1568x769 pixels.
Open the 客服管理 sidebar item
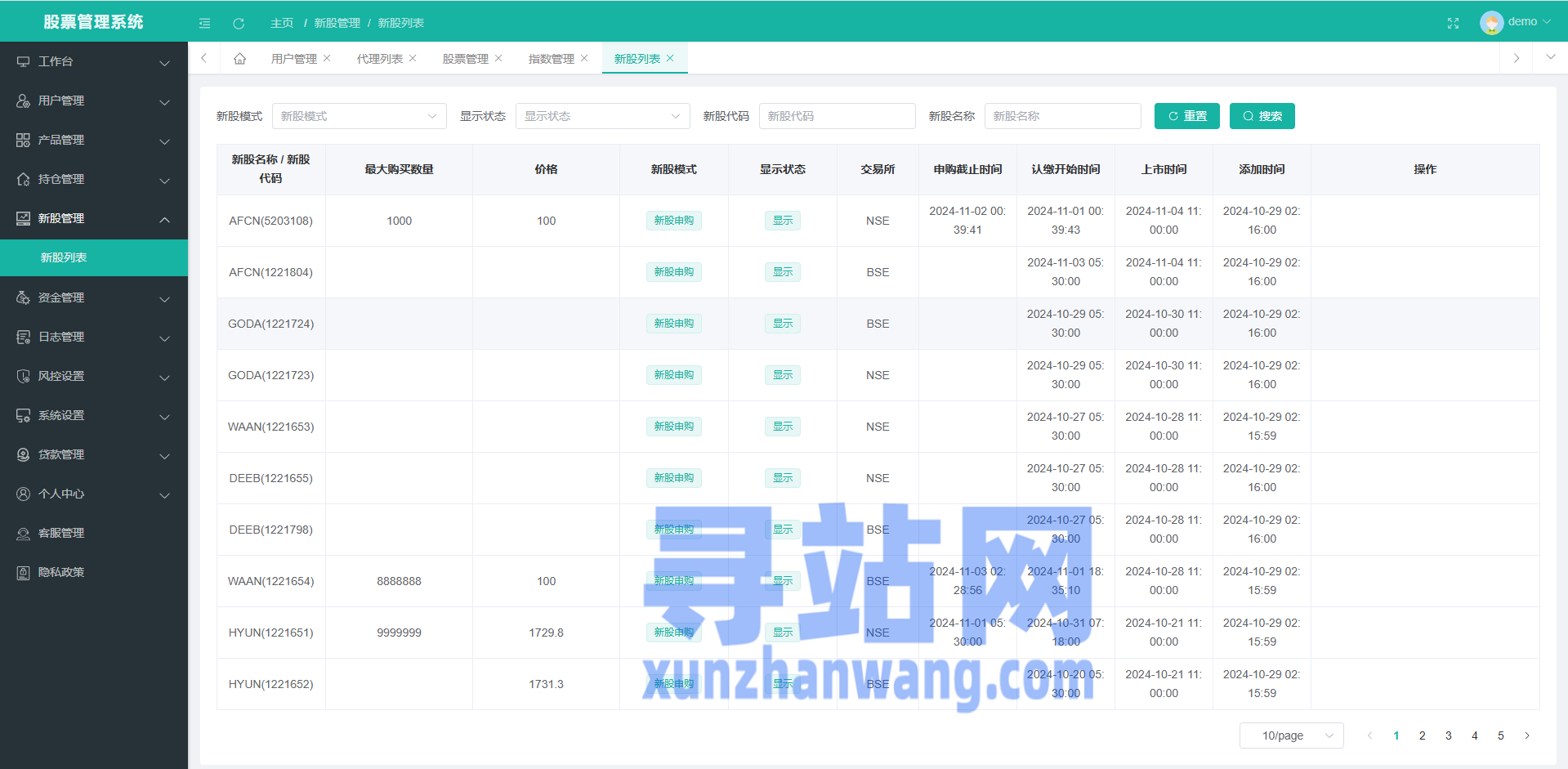[61, 533]
